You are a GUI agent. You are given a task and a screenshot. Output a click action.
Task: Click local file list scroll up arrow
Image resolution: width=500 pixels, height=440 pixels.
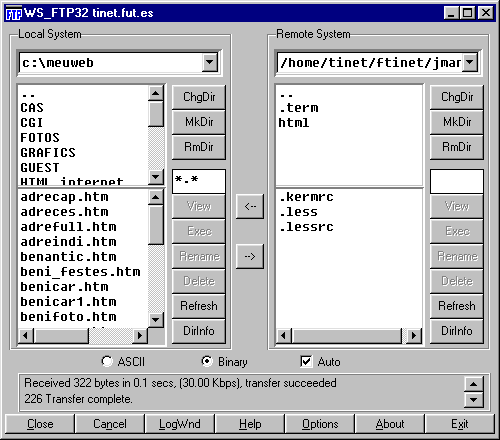click(x=155, y=197)
